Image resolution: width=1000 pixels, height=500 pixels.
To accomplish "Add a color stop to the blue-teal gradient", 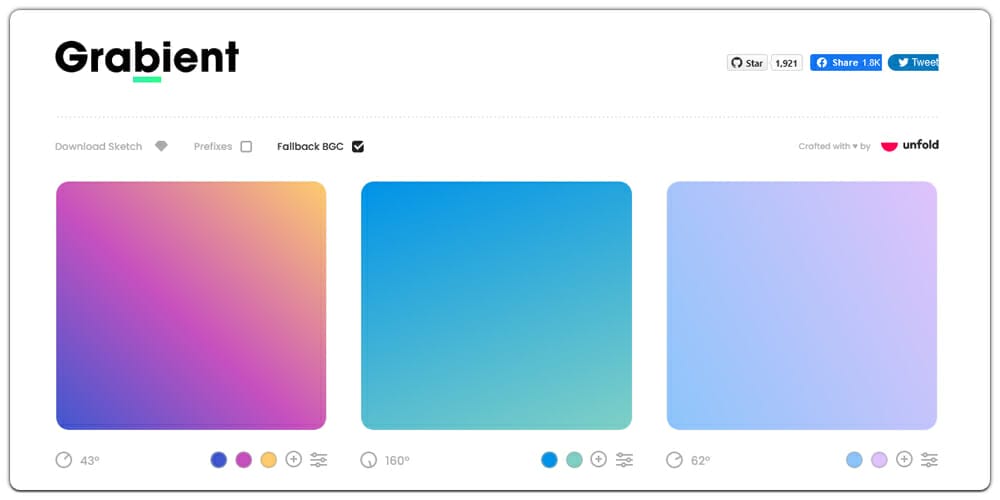I will [599, 460].
